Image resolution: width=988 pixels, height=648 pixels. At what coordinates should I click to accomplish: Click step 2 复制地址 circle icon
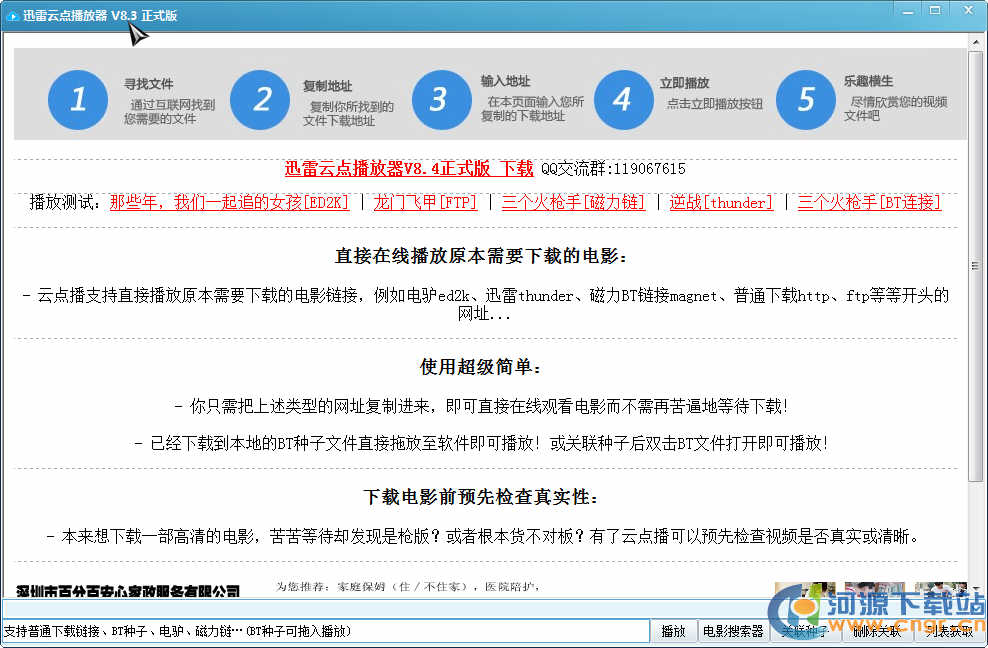[260, 100]
